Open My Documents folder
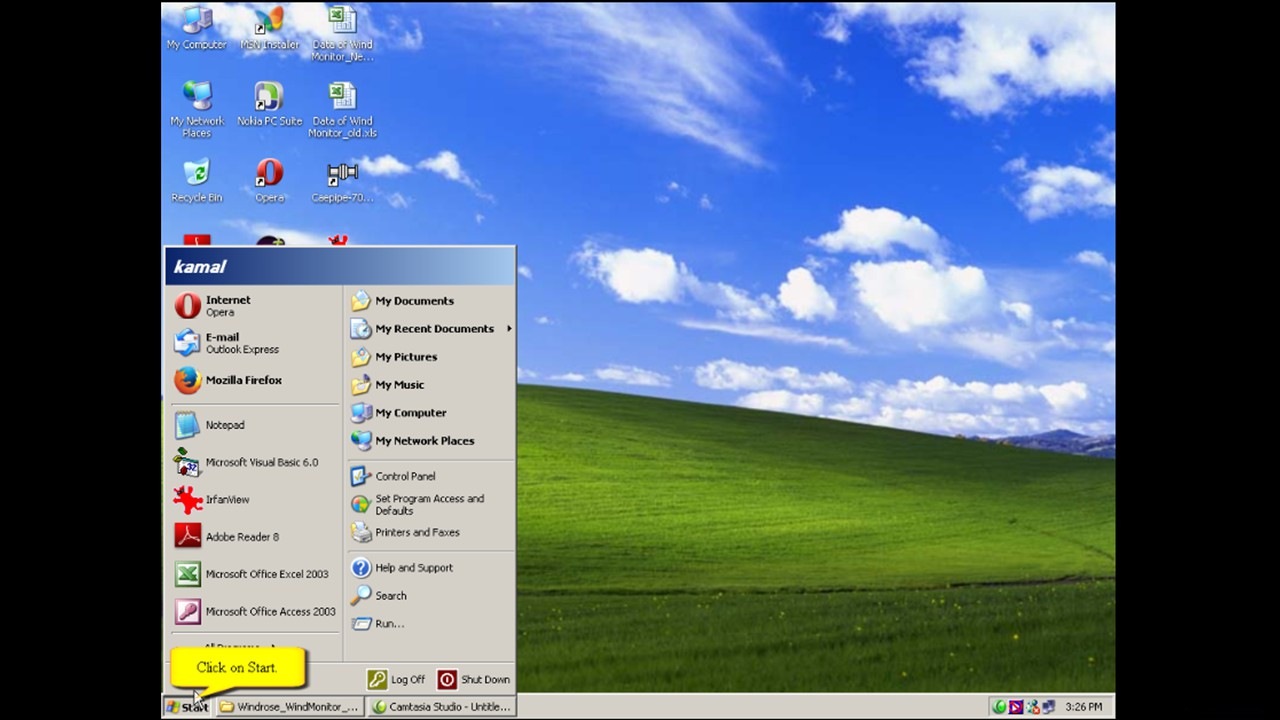 pos(430,301)
